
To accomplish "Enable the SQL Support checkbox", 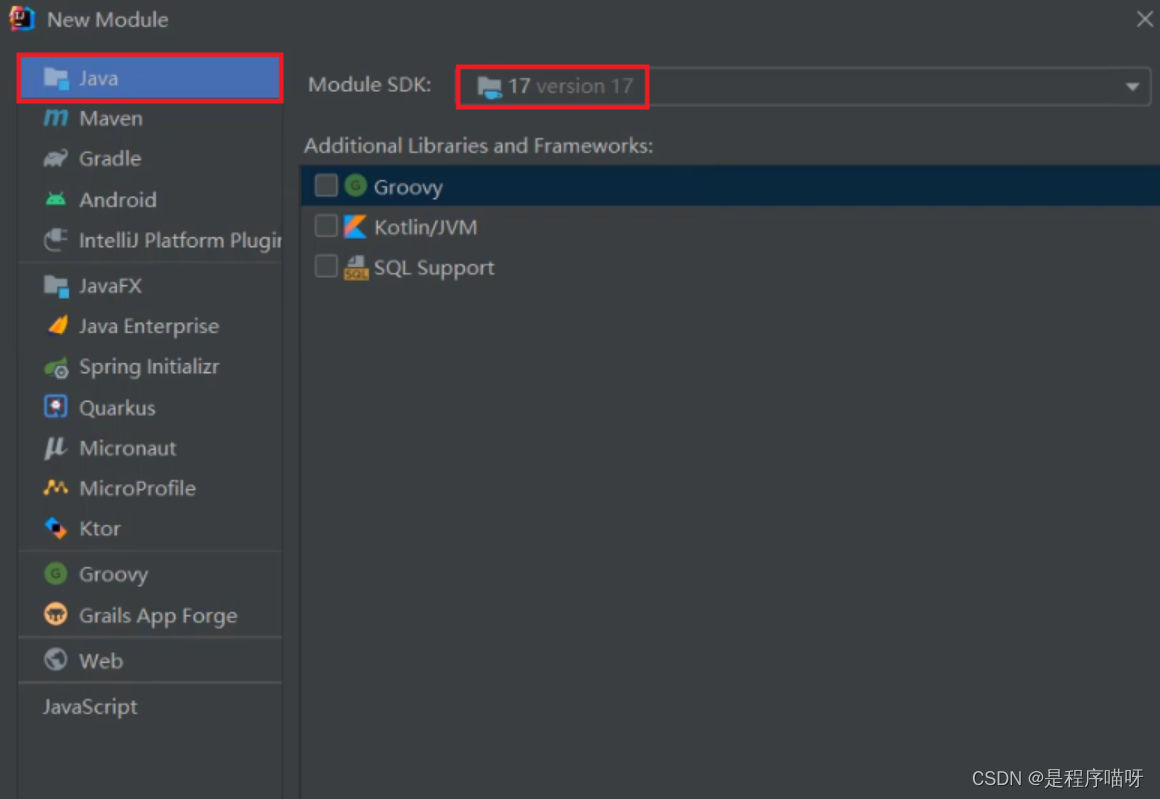I will click(x=326, y=266).
